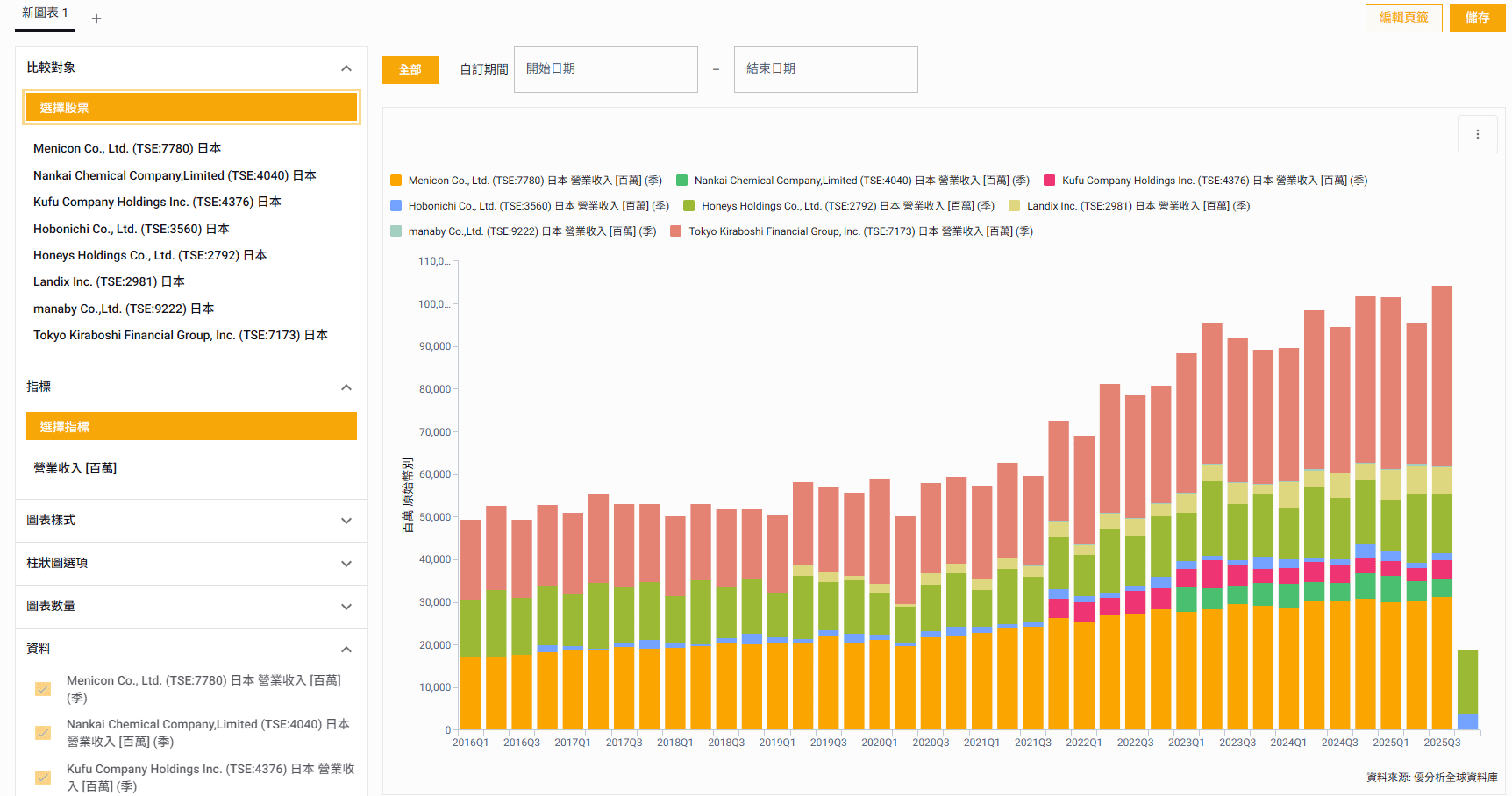The image size is (1512, 796).
Task: Collapse the 比較對象 section
Action: pyautogui.click(x=346, y=68)
